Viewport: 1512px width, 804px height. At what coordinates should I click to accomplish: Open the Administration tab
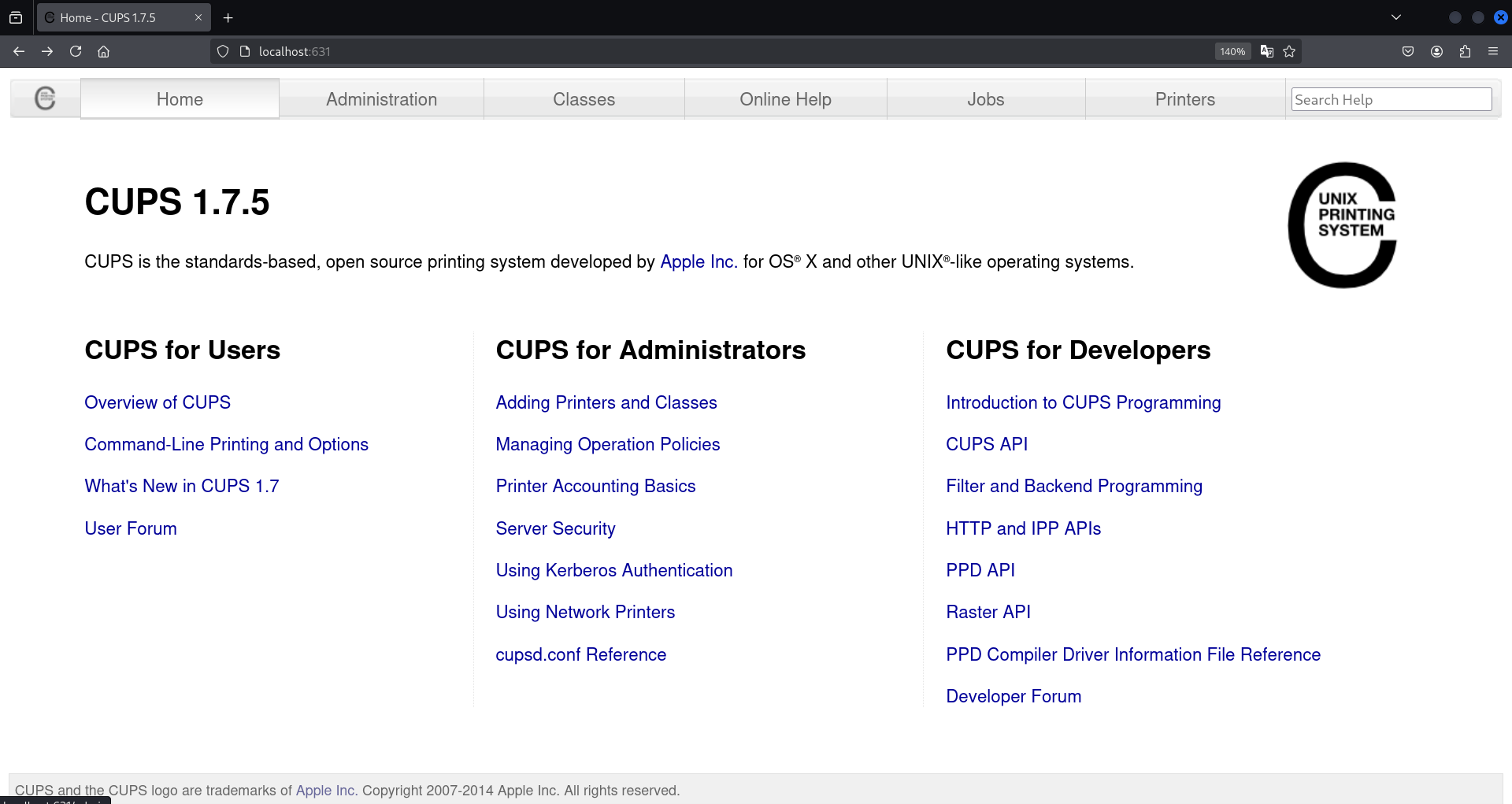381,99
